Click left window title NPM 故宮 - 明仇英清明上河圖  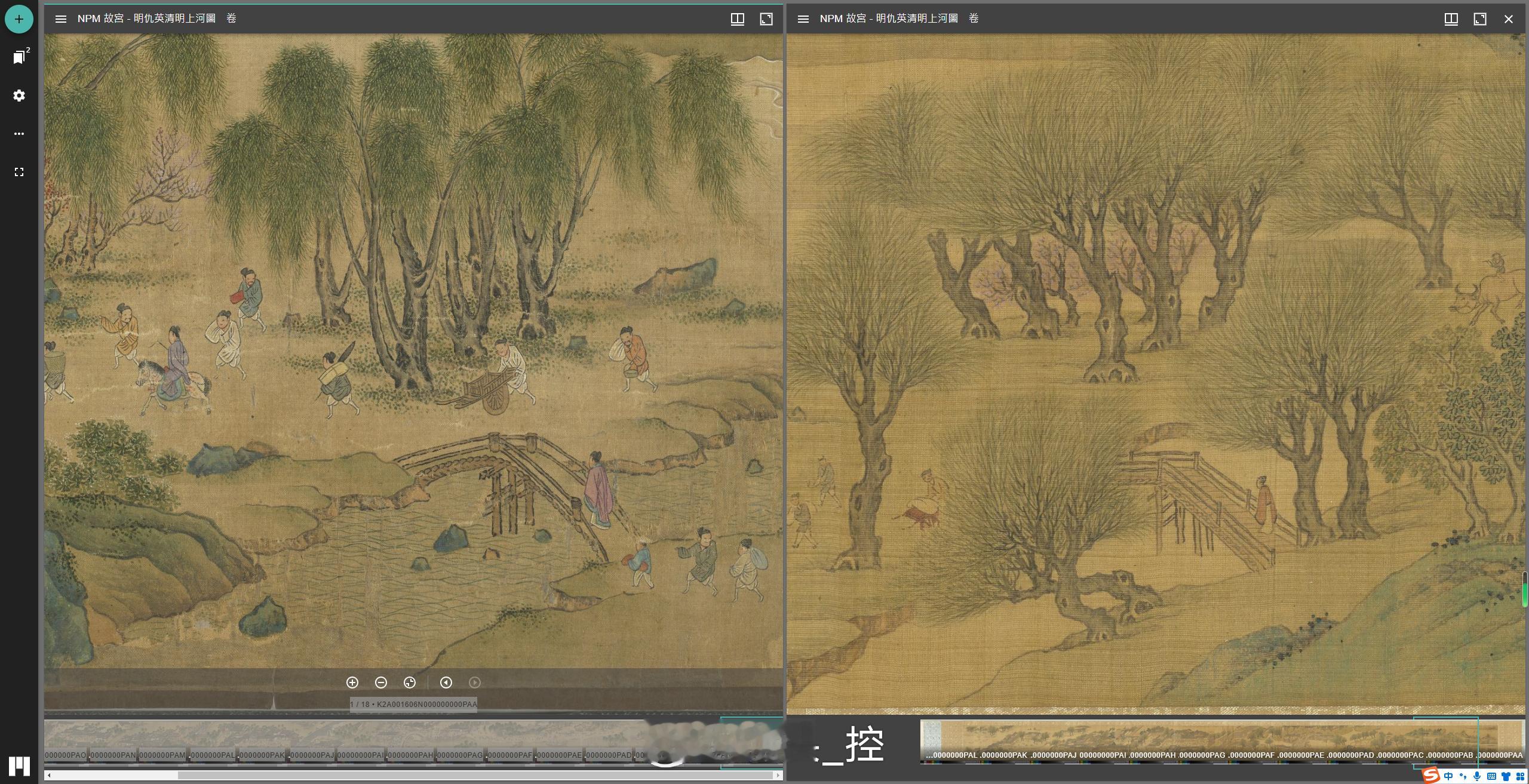[157, 19]
